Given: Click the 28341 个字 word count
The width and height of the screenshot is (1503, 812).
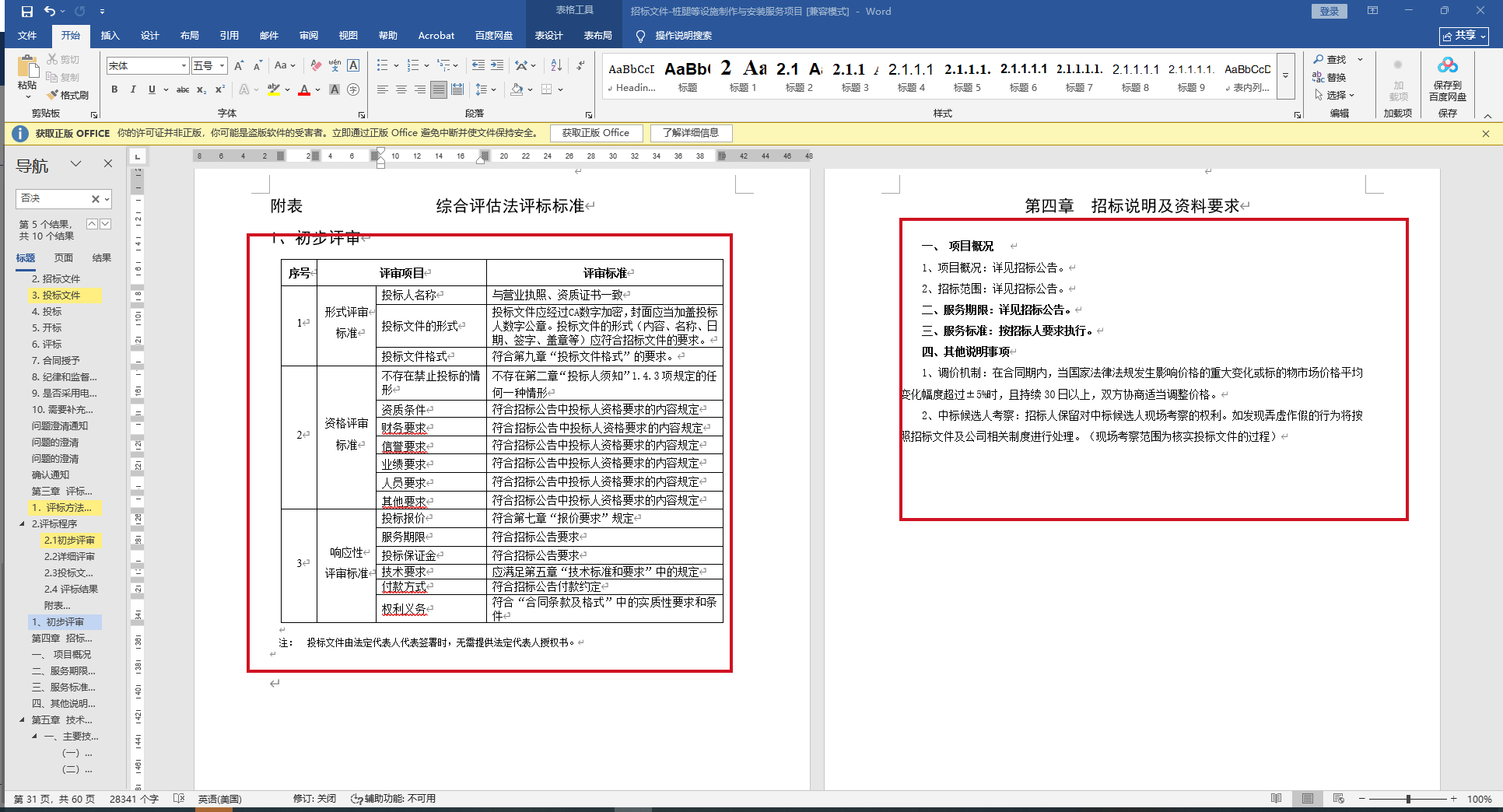Looking at the screenshot, I should pos(134,799).
